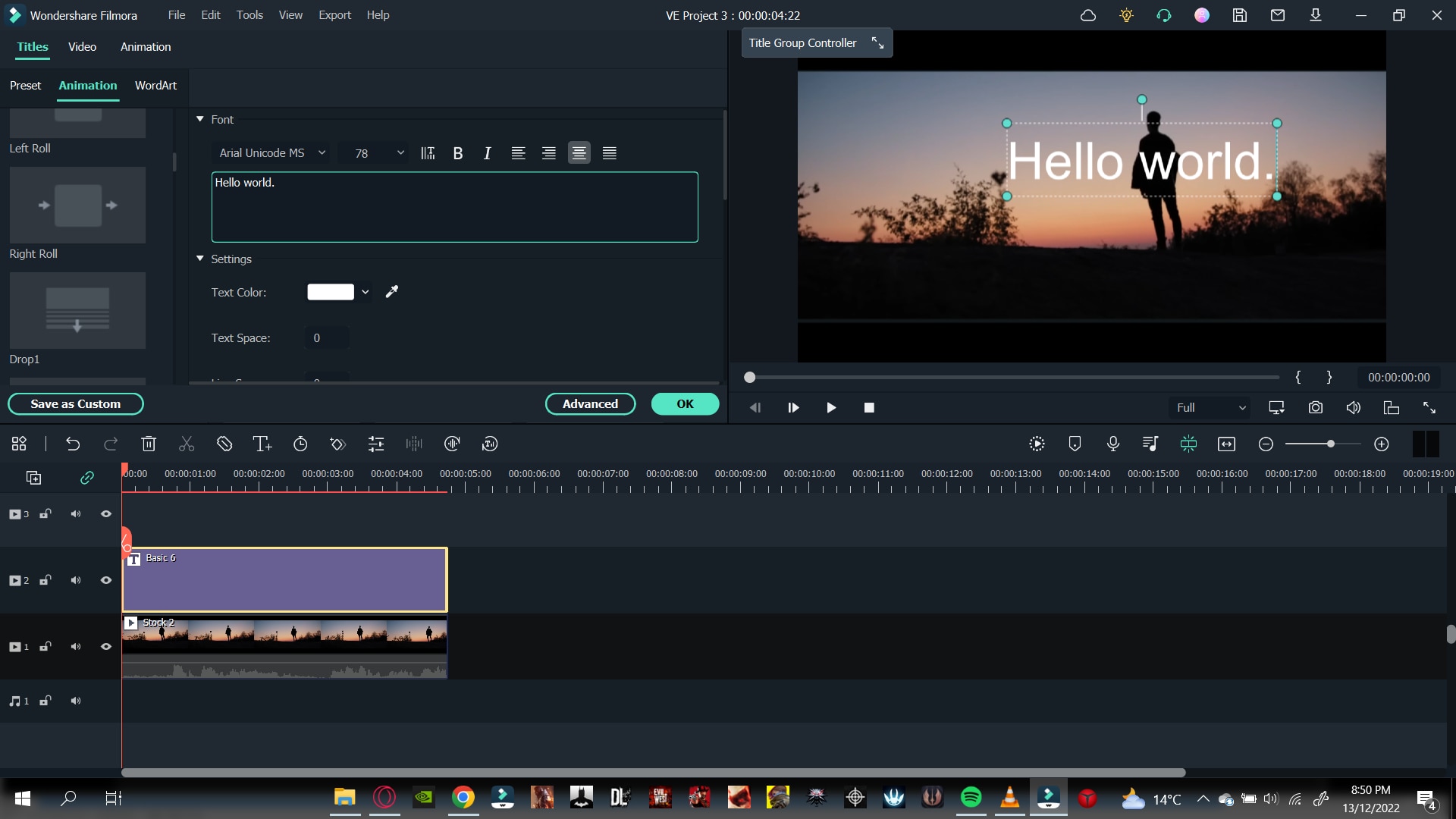Select the audio mute icon on track 2
The width and height of the screenshot is (1456, 819).
pyautogui.click(x=75, y=580)
